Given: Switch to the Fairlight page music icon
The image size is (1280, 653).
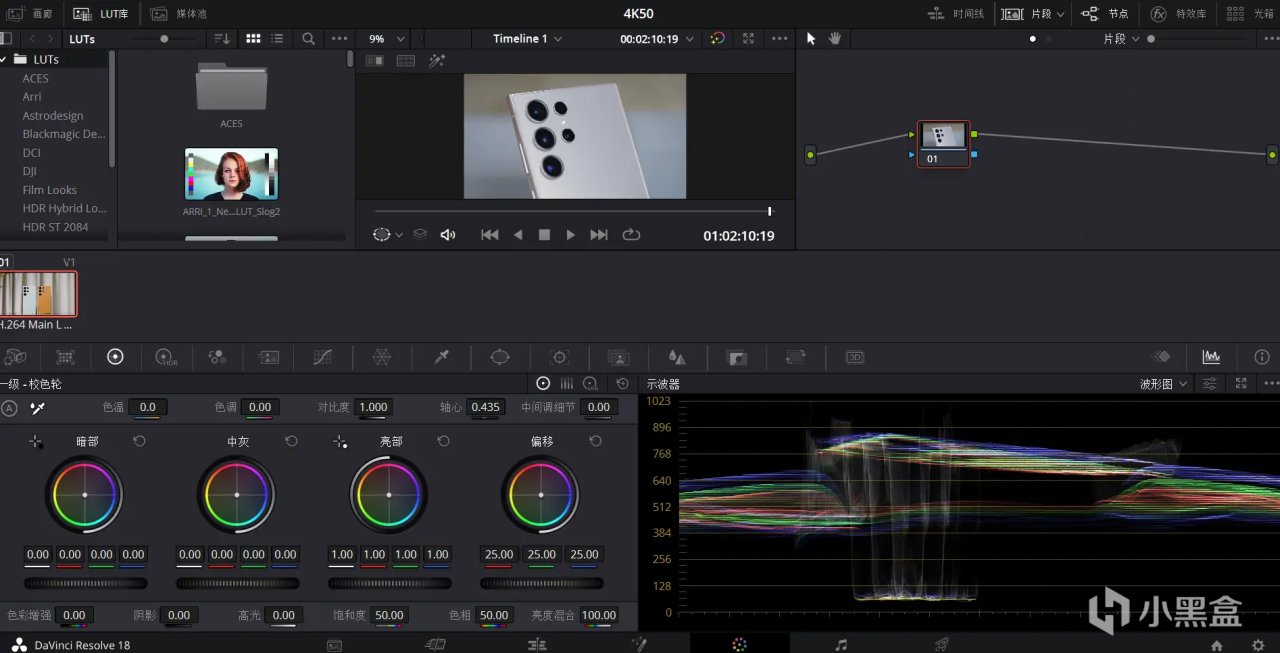Looking at the screenshot, I should pyautogui.click(x=841, y=645).
